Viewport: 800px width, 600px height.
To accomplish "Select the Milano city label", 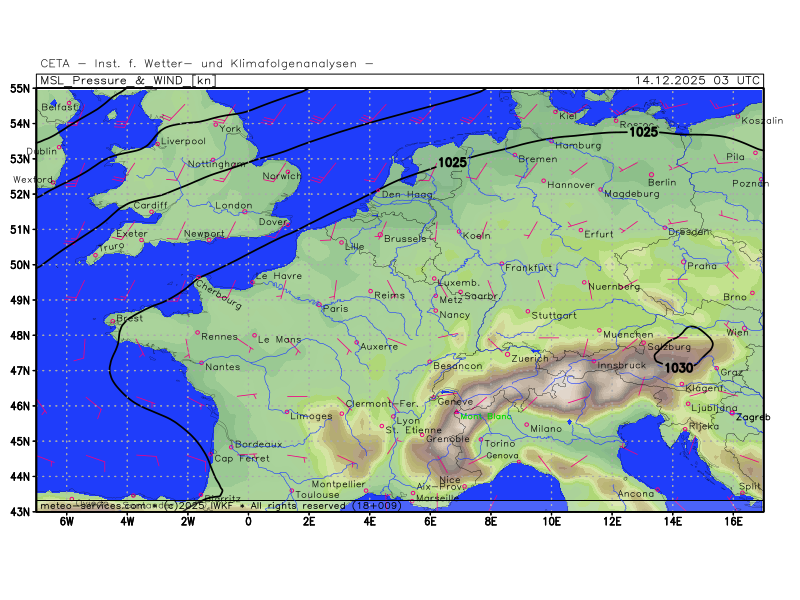I will click(x=546, y=428).
